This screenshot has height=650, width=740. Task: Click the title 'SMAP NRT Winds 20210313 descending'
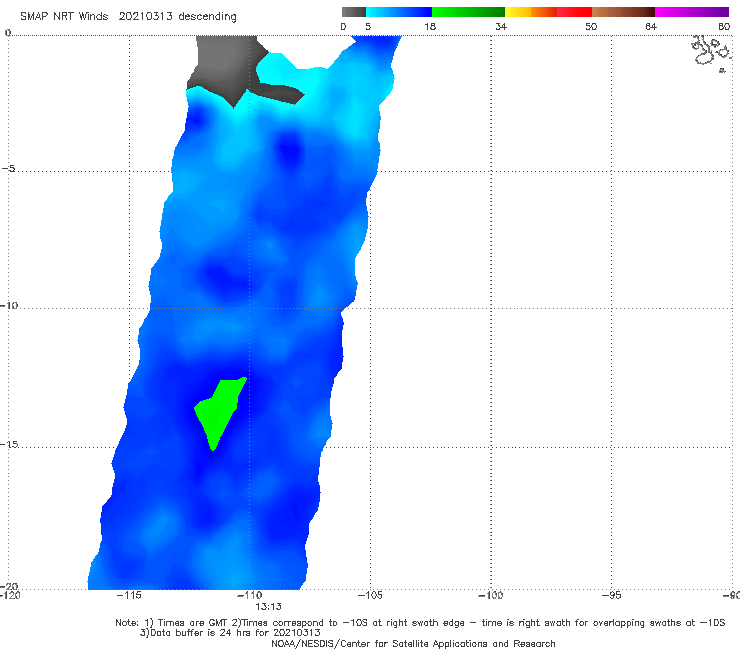coord(128,16)
